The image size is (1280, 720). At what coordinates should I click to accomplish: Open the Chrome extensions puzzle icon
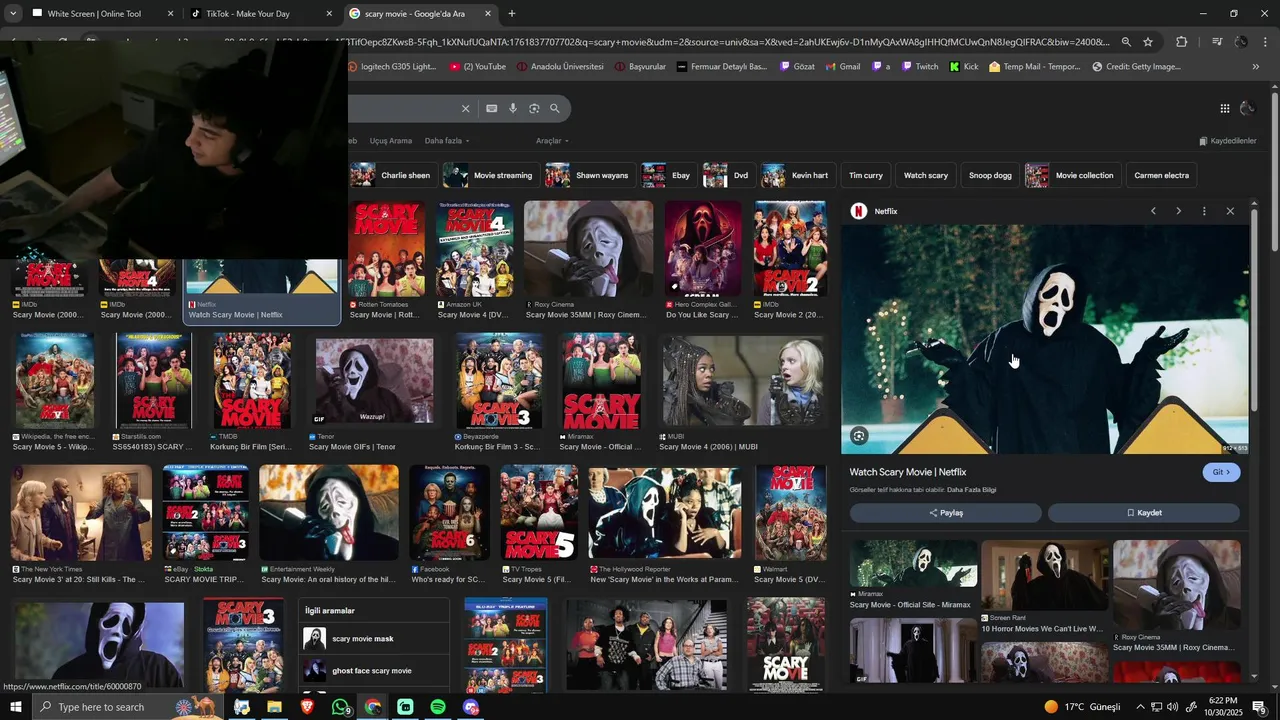coord(1182,42)
